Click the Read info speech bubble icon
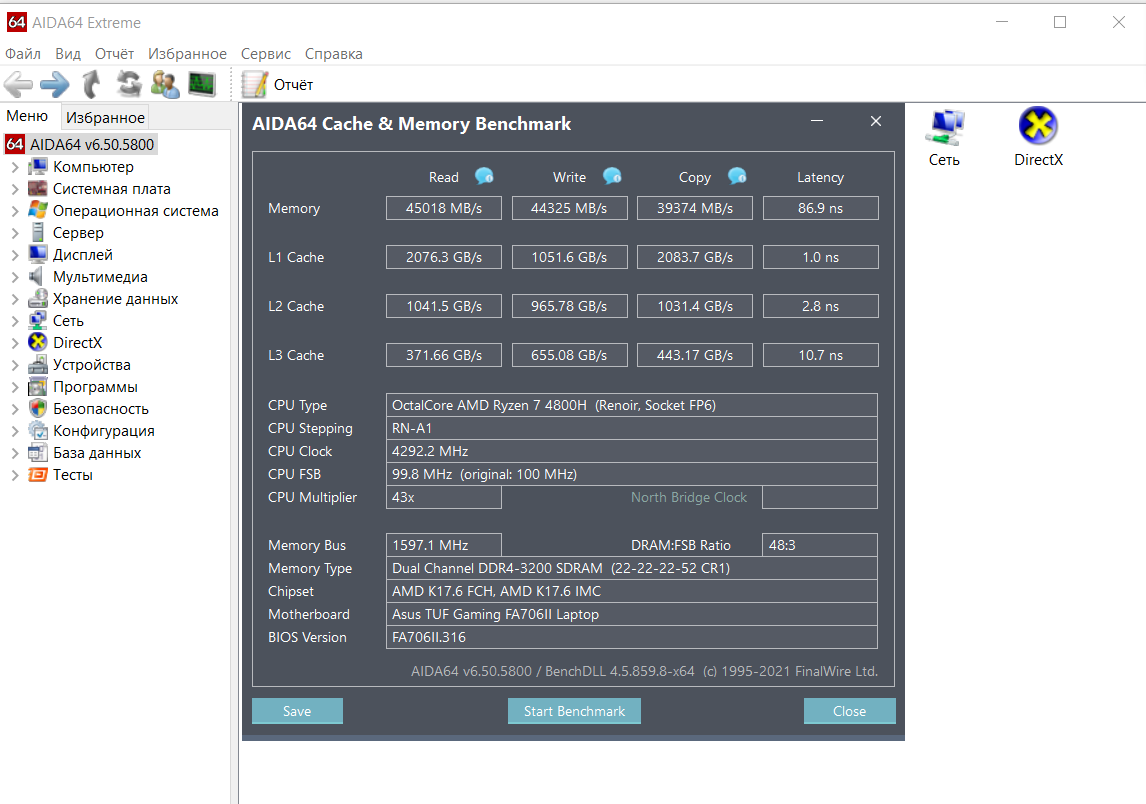Viewport: 1146px width, 804px height. [x=484, y=176]
